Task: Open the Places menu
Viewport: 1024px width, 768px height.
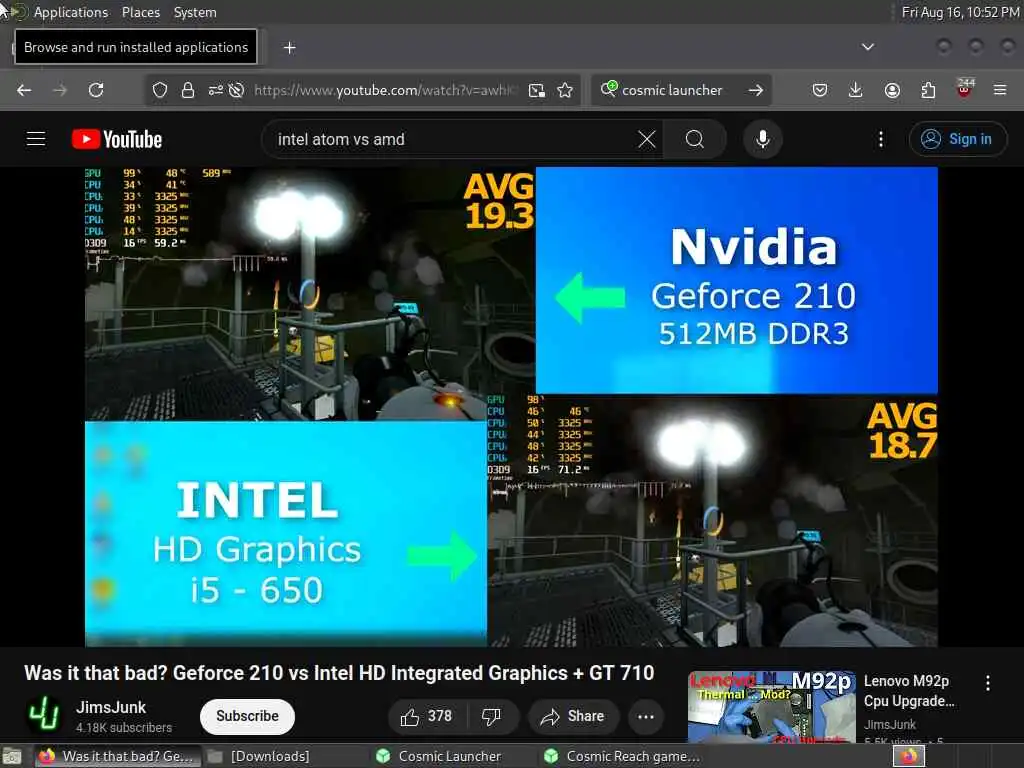Action: tap(141, 12)
